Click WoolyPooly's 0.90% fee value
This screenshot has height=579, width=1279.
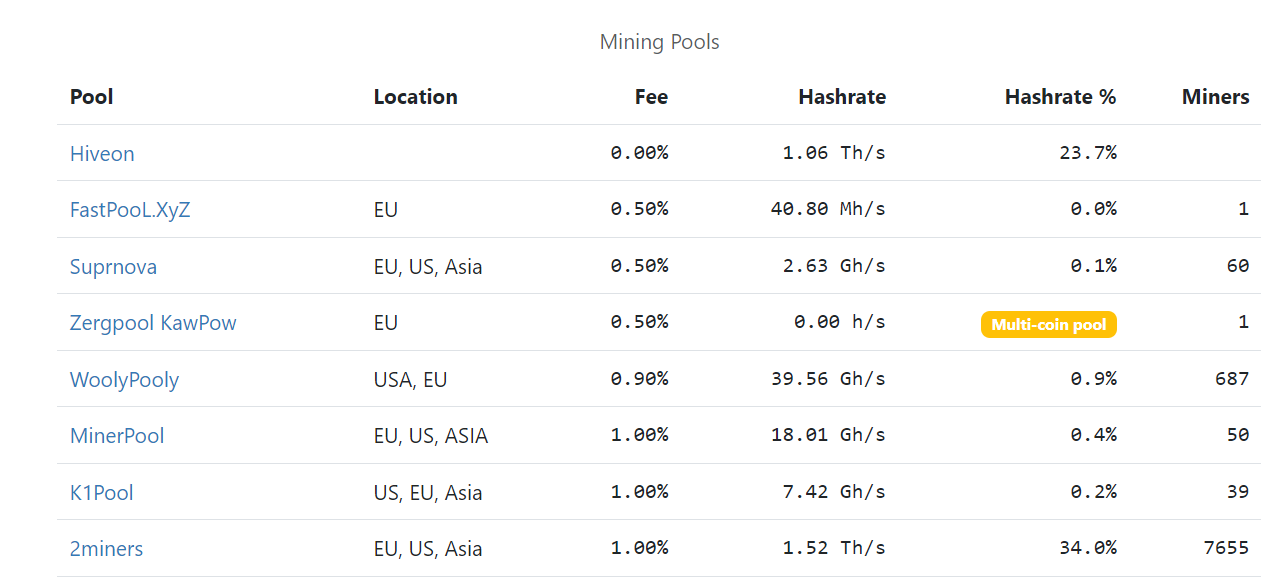pyautogui.click(x=639, y=379)
